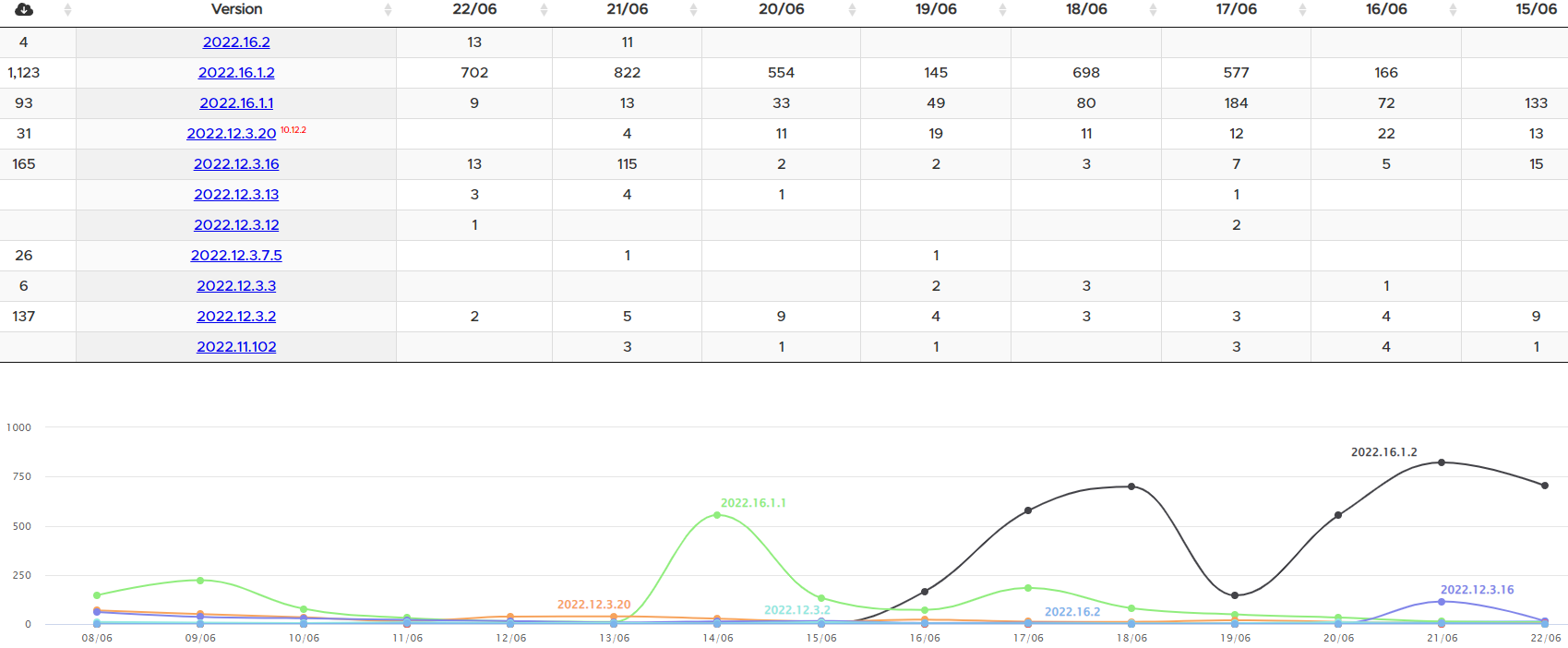The image size is (1568, 648).
Task: Click the purple 2022.12.3.16 chart label
Action: (x=1477, y=590)
